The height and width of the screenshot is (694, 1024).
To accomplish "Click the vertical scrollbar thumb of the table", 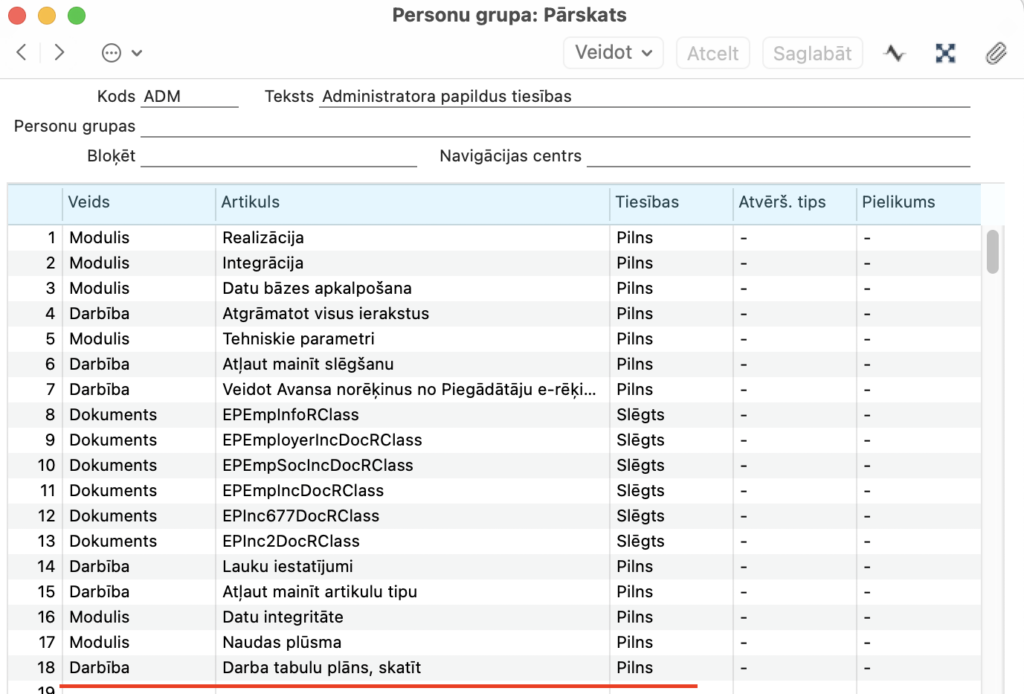I will 993,251.
